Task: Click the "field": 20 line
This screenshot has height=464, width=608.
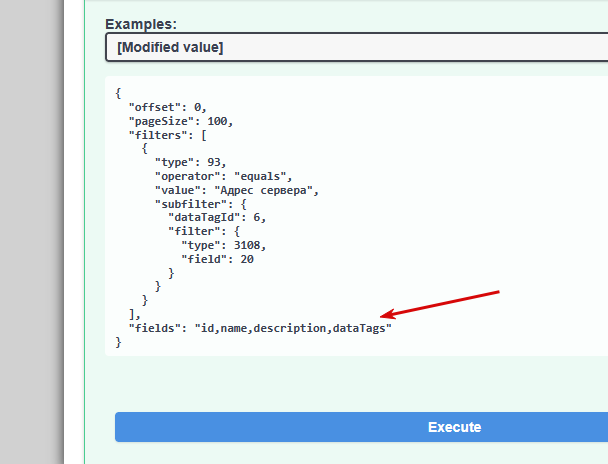Action: tap(218, 259)
